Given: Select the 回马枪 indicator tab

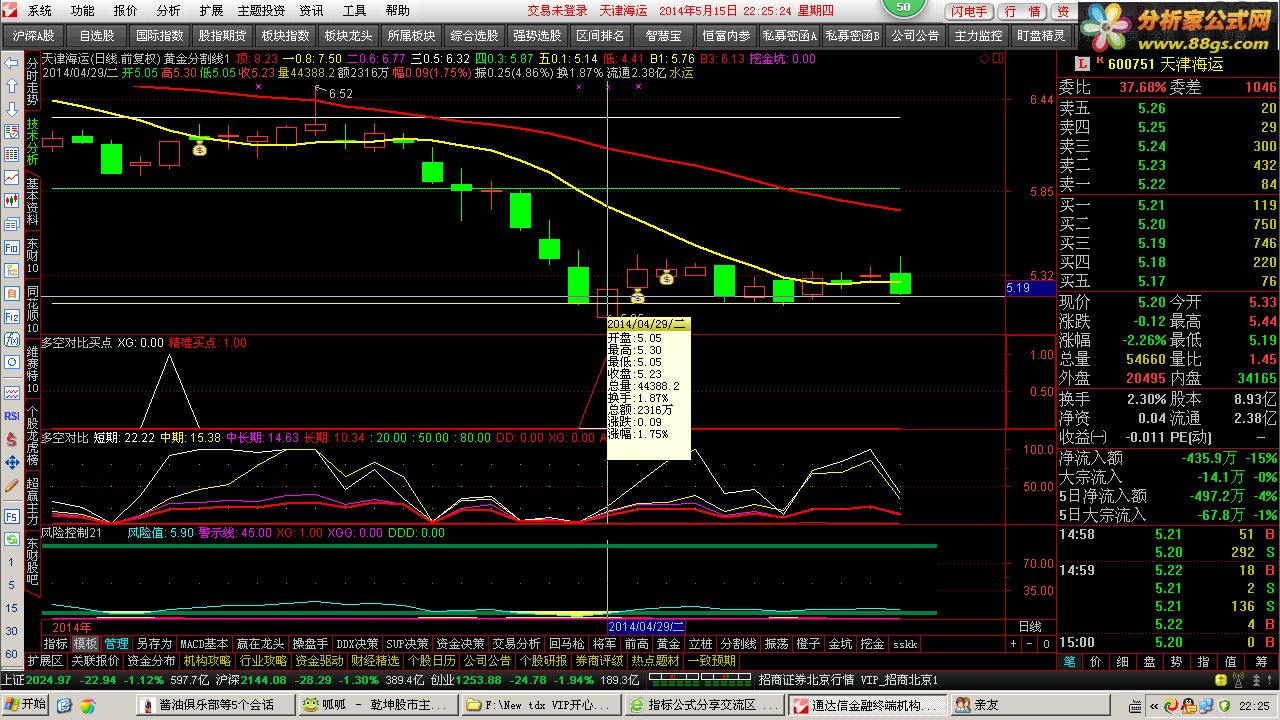Looking at the screenshot, I should pos(567,644).
